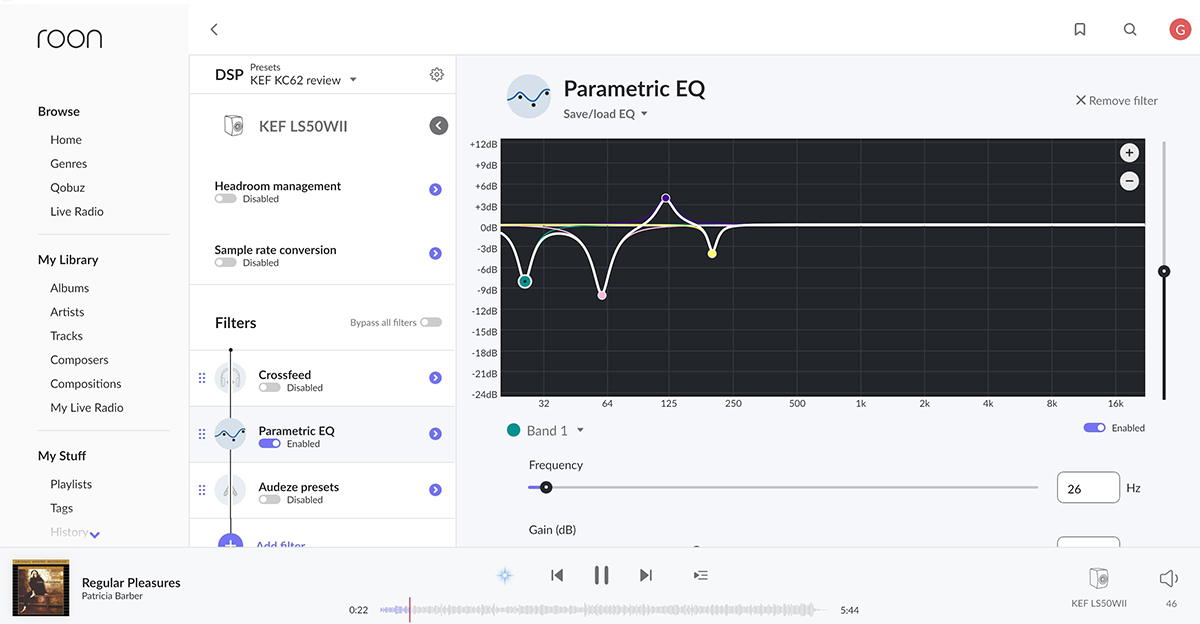Collapse the KEF LS50WII panel arrow
1200x624 pixels.
point(438,126)
